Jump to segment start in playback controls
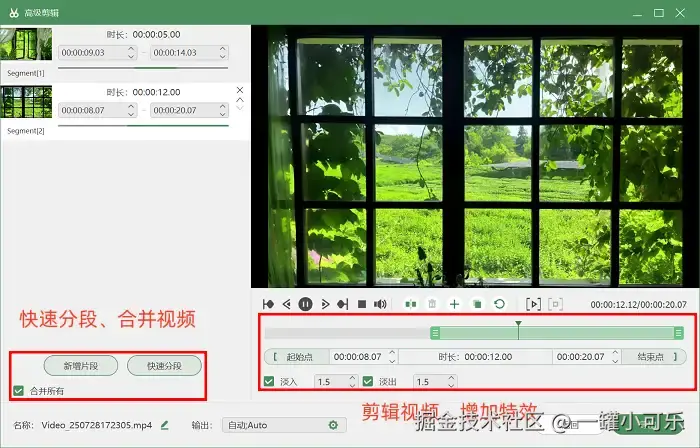This screenshot has height=448, width=700. coord(268,304)
